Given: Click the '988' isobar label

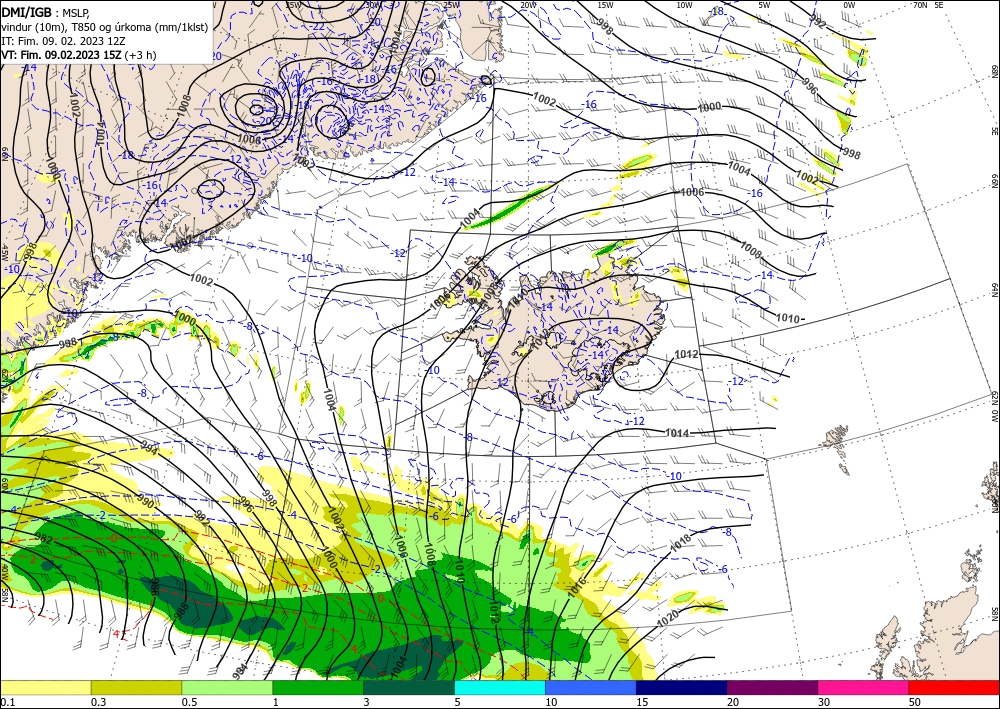Looking at the screenshot, I should [x=181, y=610].
